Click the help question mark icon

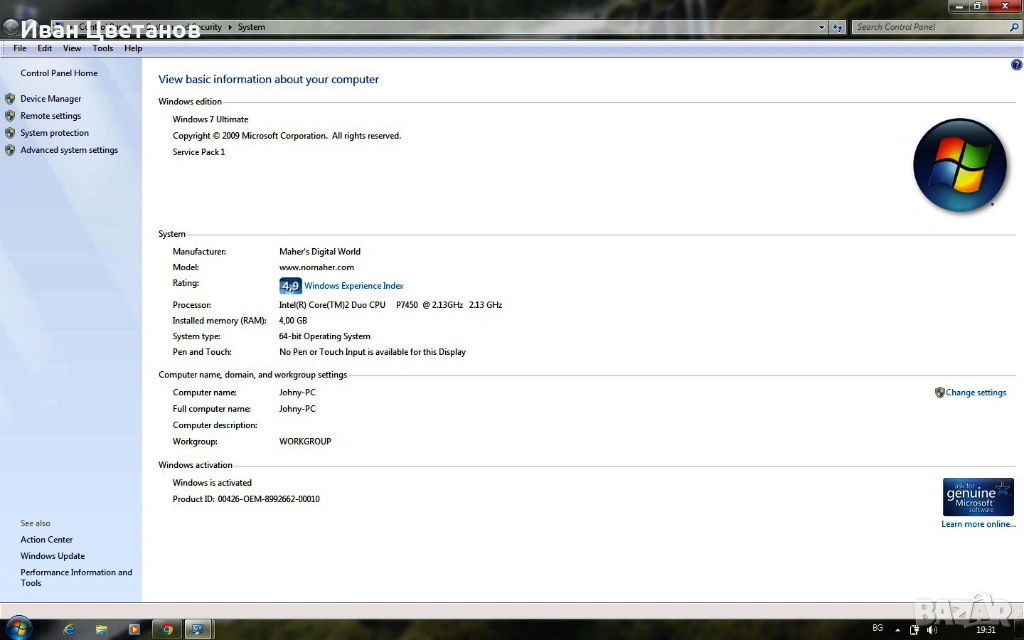(1016, 65)
